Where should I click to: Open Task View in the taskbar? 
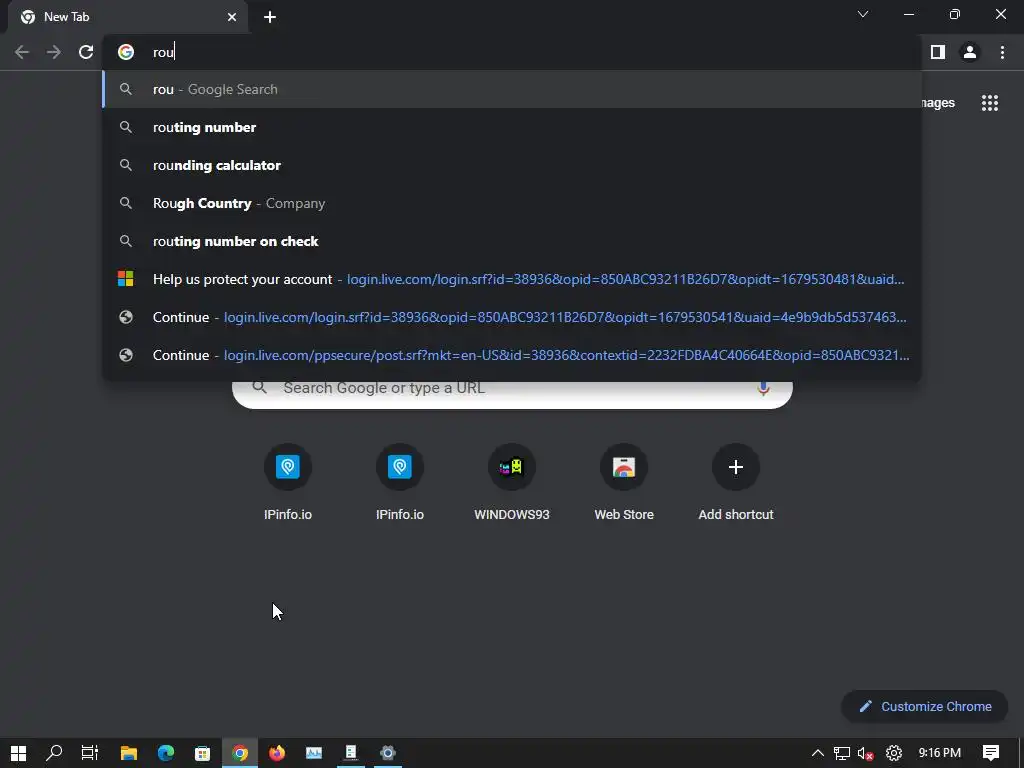[x=89, y=753]
